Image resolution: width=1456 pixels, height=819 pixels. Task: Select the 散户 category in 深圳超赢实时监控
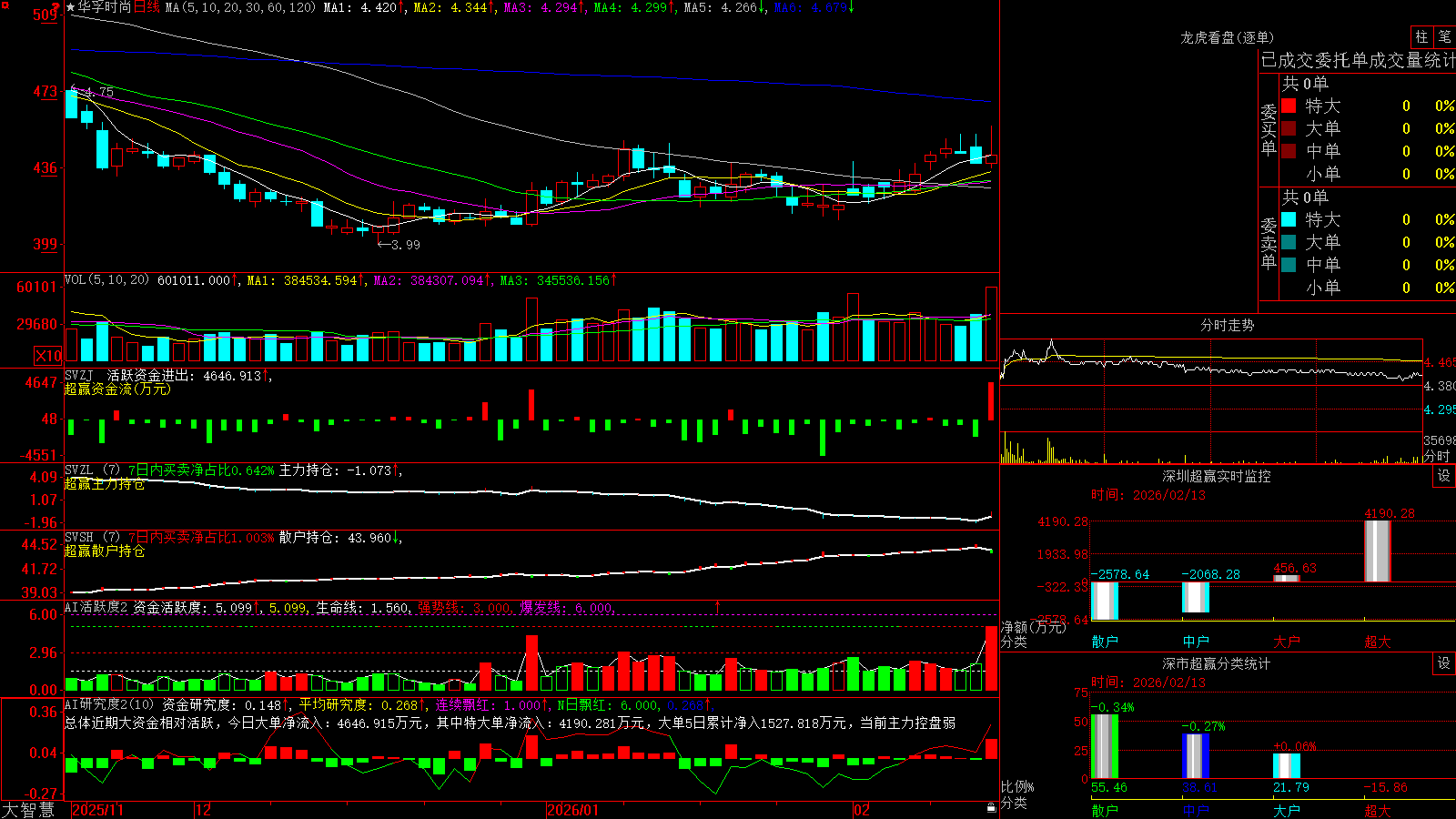pos(1105,642)
